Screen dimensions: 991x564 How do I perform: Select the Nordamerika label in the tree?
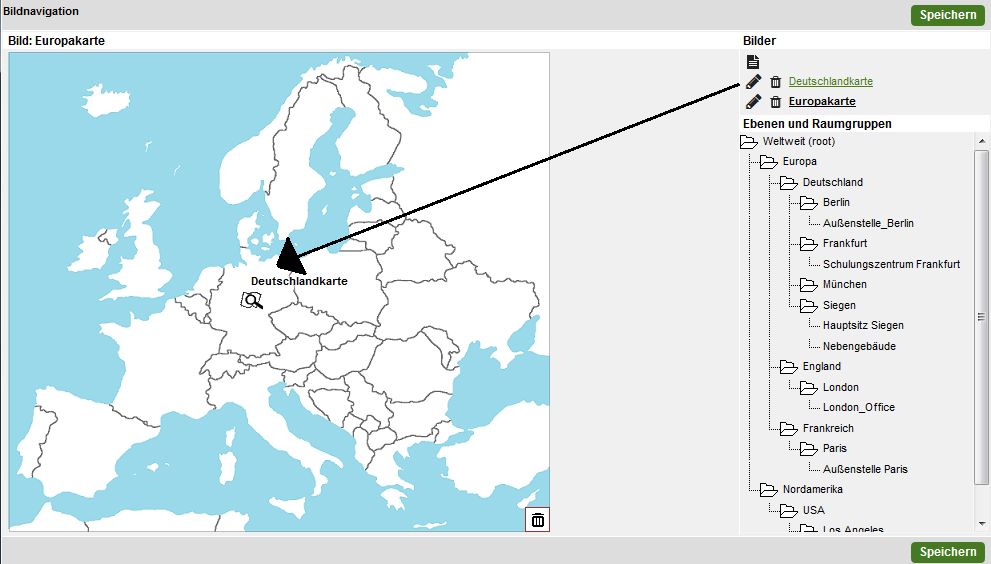pos(812,489)
